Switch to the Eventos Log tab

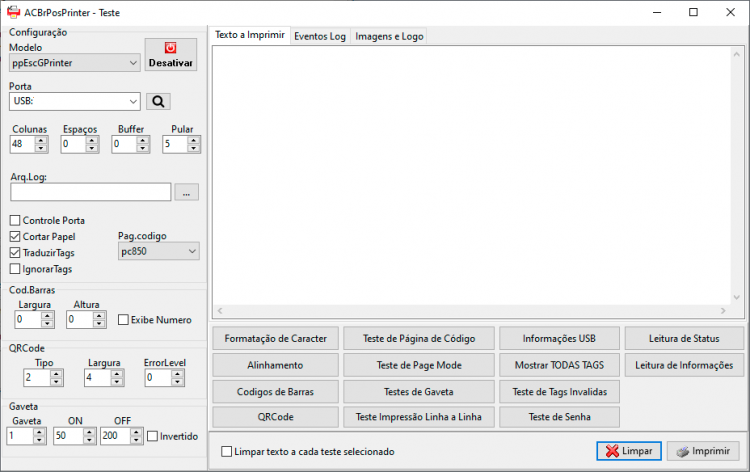tap(320, 36)
